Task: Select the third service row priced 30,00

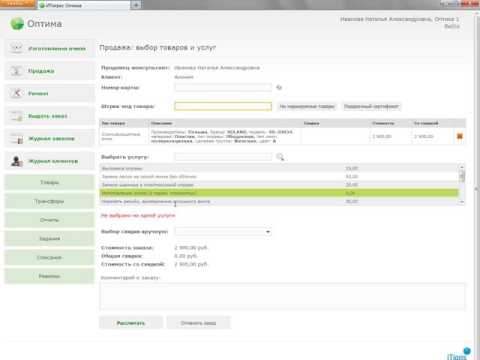Action: pos(279,185)
